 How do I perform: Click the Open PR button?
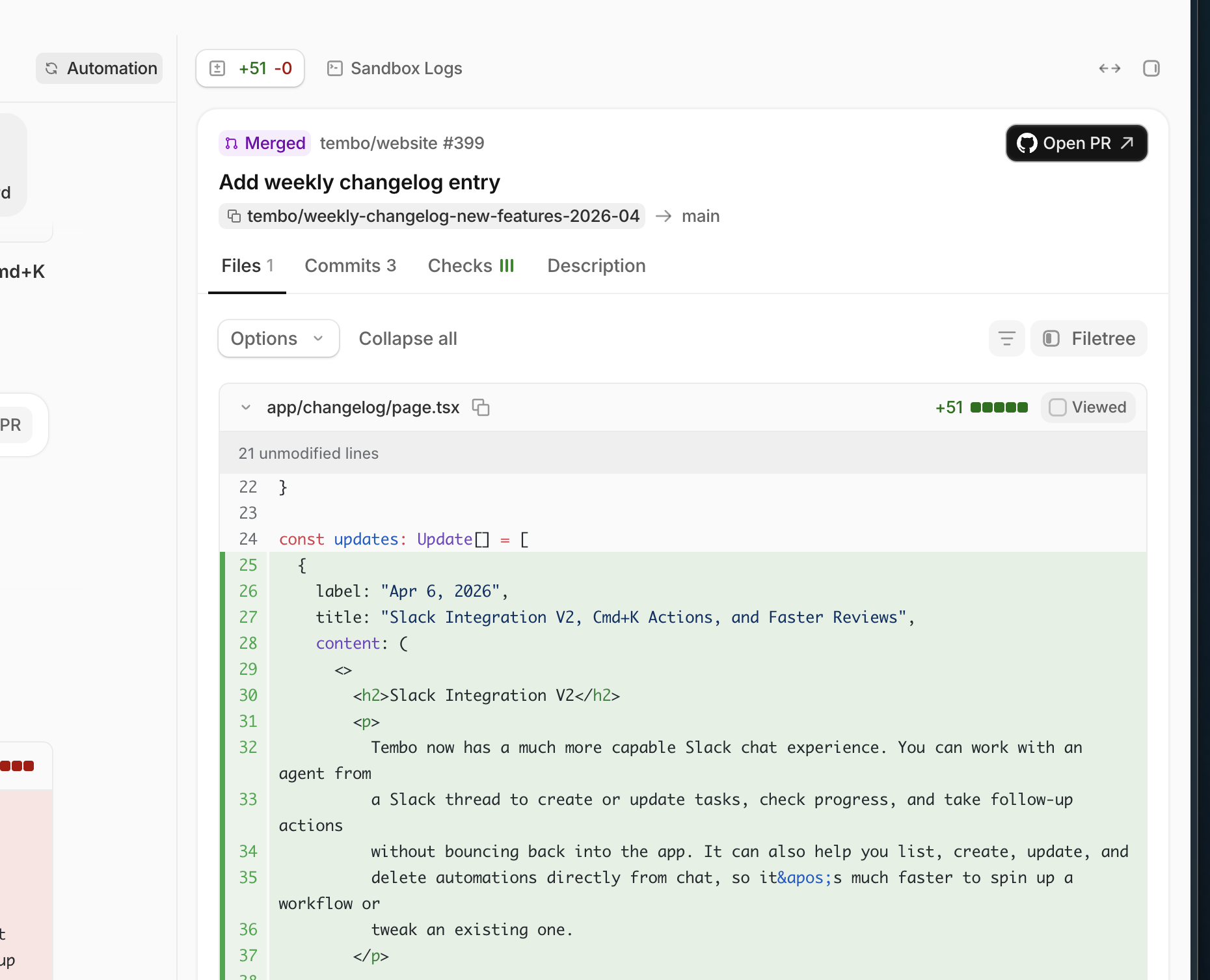click(x=1076, y=143)
